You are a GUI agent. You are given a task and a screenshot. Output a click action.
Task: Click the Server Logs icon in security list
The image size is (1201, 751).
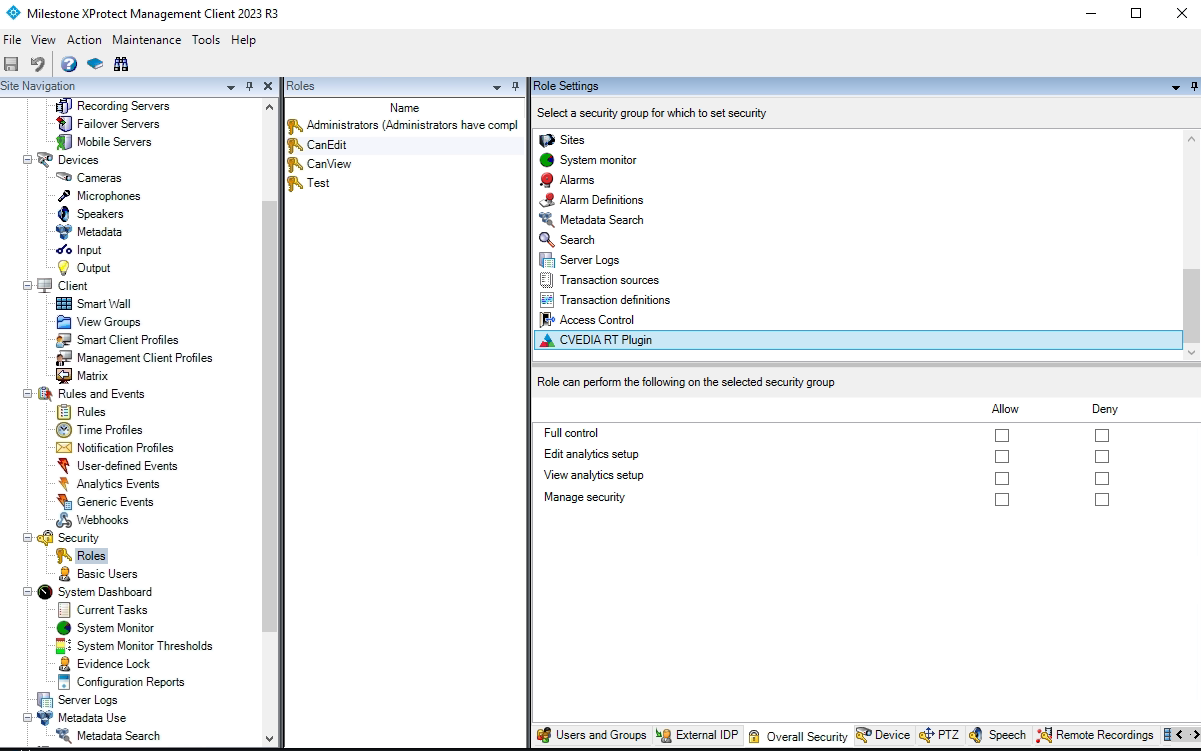pos(547,260)
